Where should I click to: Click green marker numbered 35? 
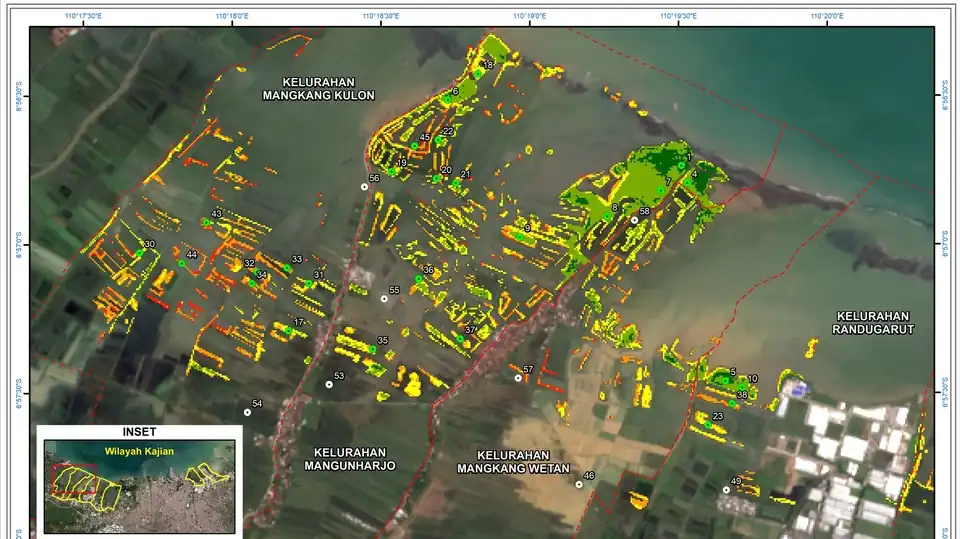[x=372, y=349]
